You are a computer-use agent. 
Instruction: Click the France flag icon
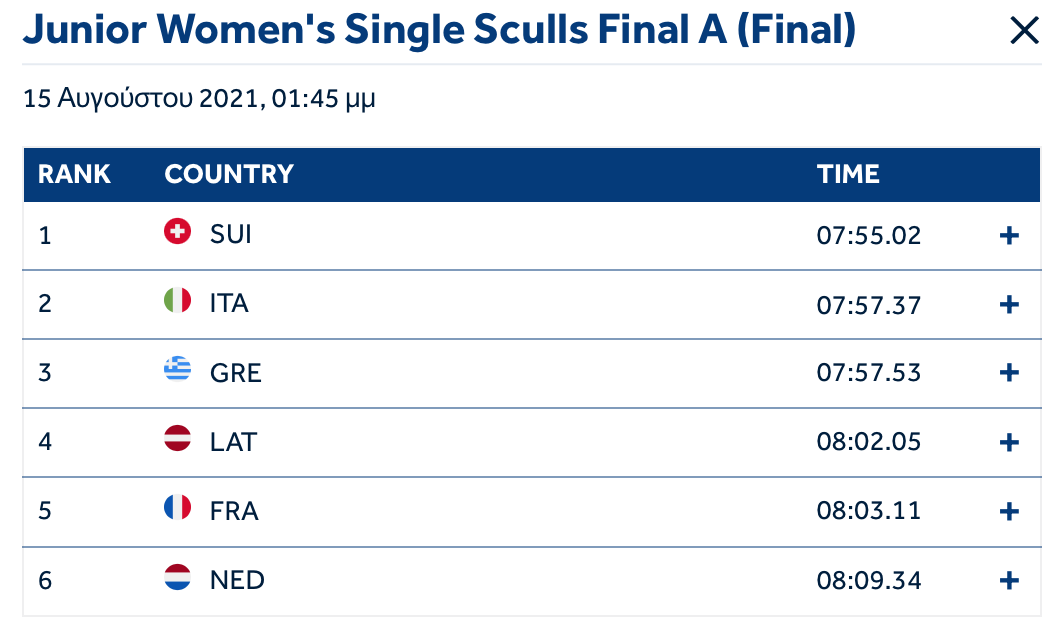[177, 508]
